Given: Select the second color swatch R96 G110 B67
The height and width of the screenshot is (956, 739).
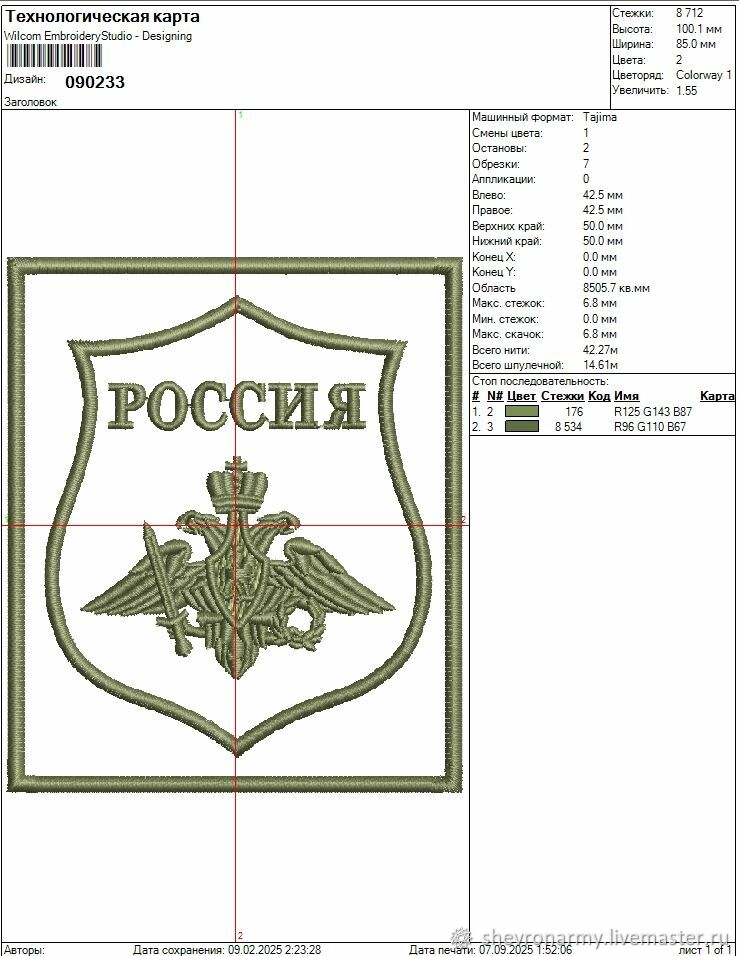Looking at the screenshot, I should pos(521,427).
